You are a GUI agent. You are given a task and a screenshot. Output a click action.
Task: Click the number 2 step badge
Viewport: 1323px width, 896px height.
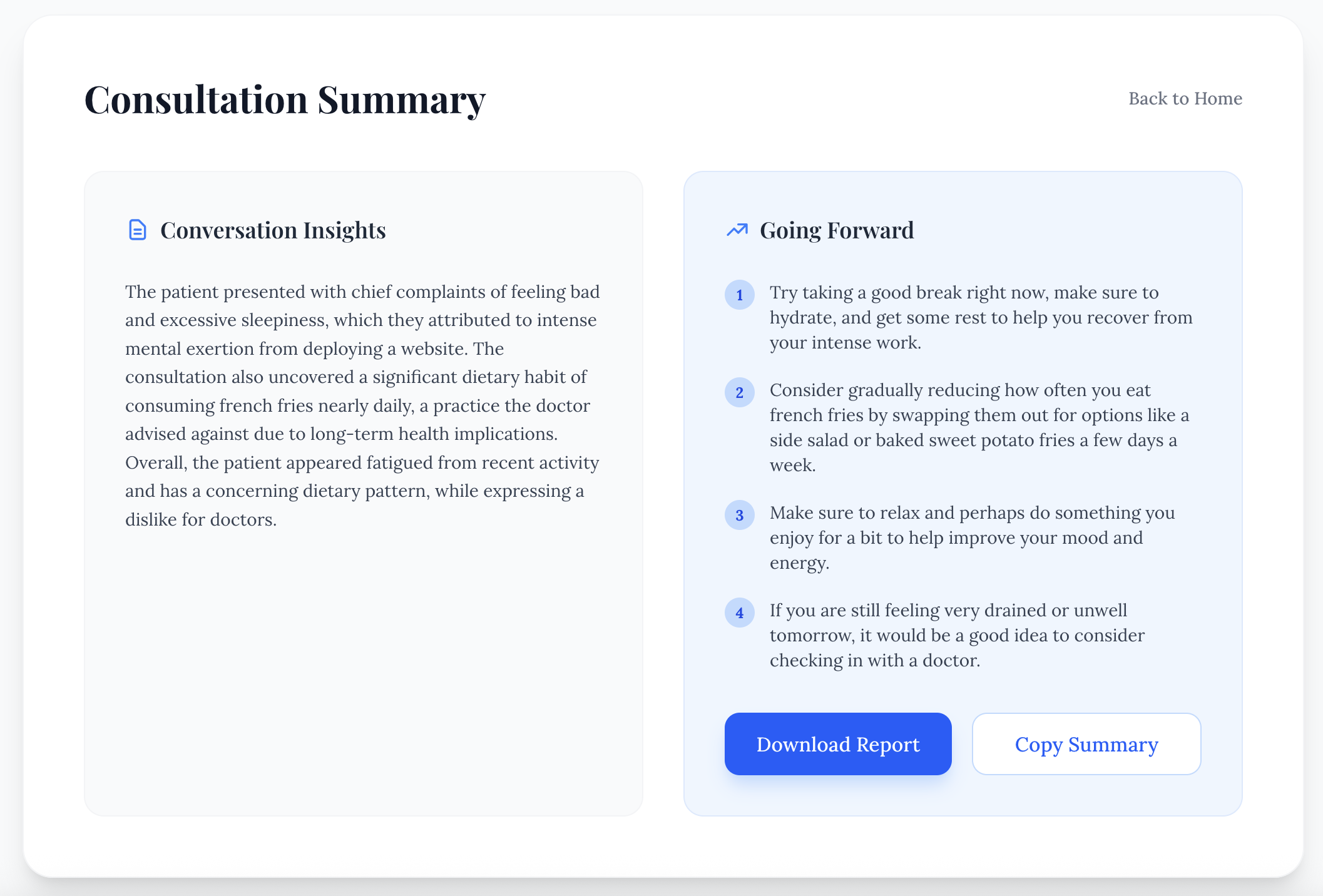click(x=739, y=392)
